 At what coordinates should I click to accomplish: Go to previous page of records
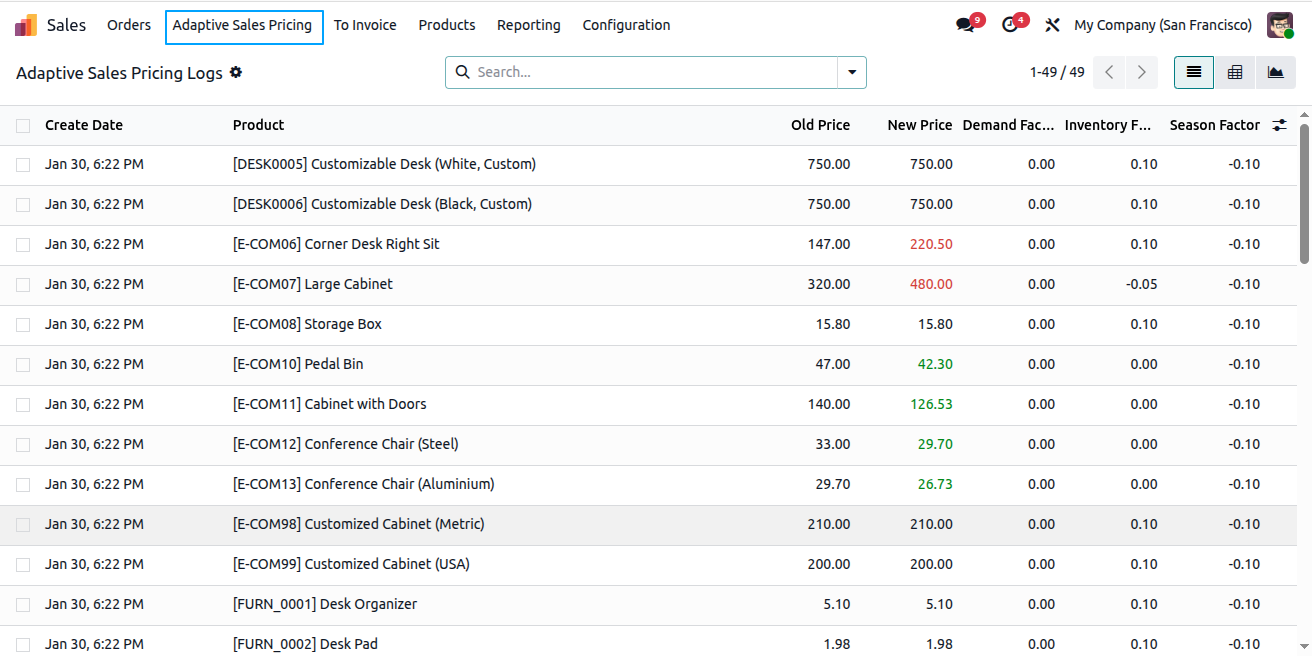1109,72
